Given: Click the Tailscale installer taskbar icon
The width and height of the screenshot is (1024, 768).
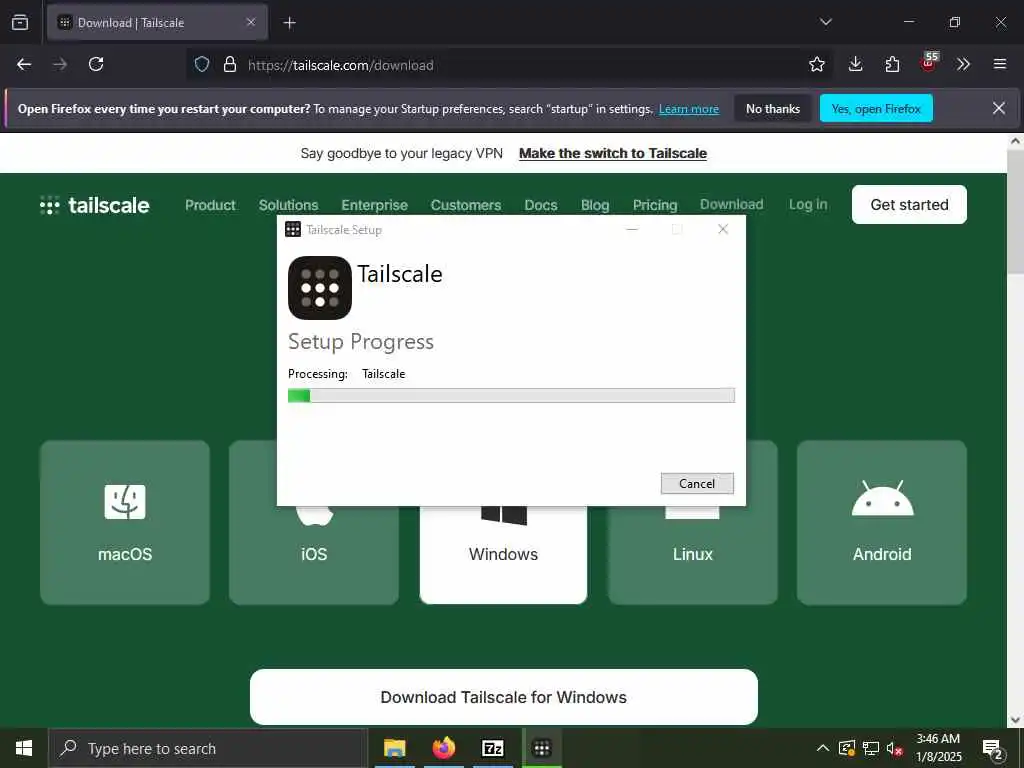Looking at the screenshot, I should click(x=541, y=748).
